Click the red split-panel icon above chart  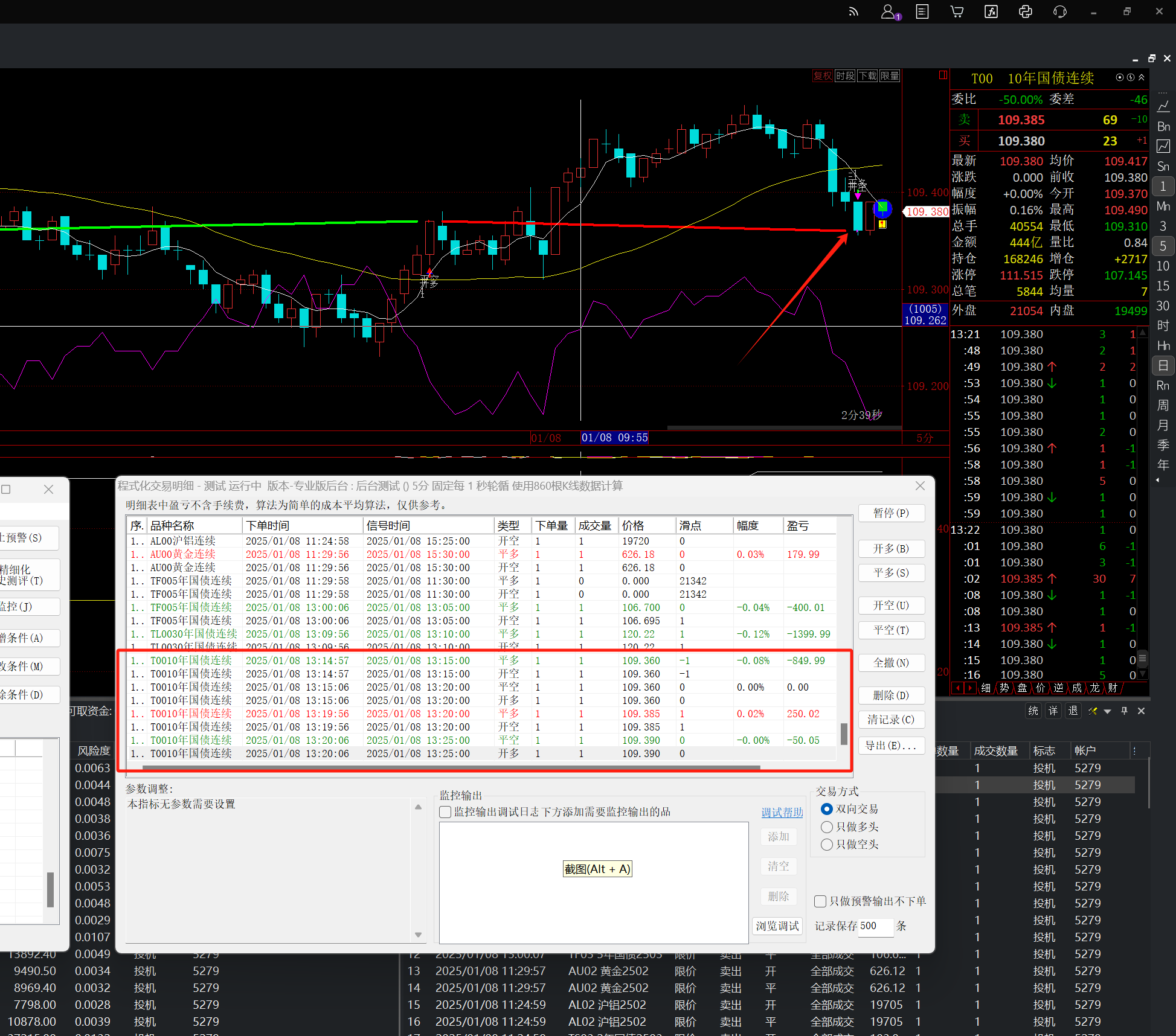click(x=943, y=75)
